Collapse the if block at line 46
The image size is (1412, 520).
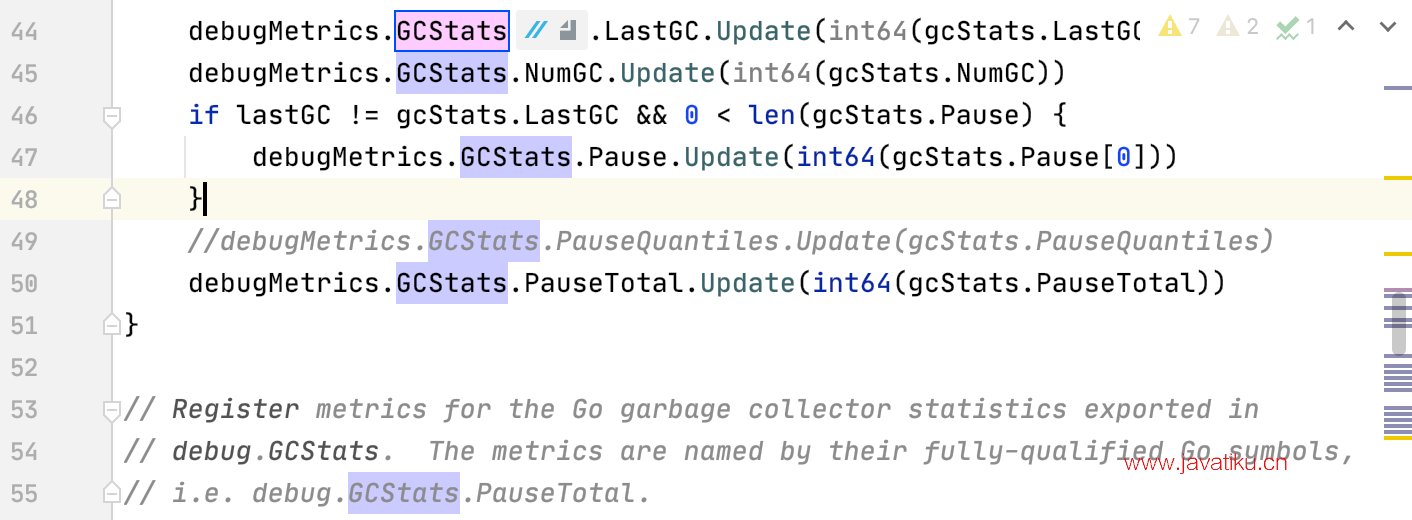[112, 117]
